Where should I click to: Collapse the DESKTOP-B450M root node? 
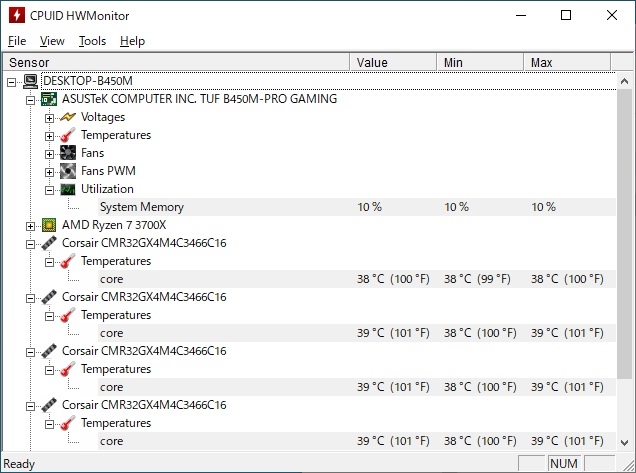[11, 82]
